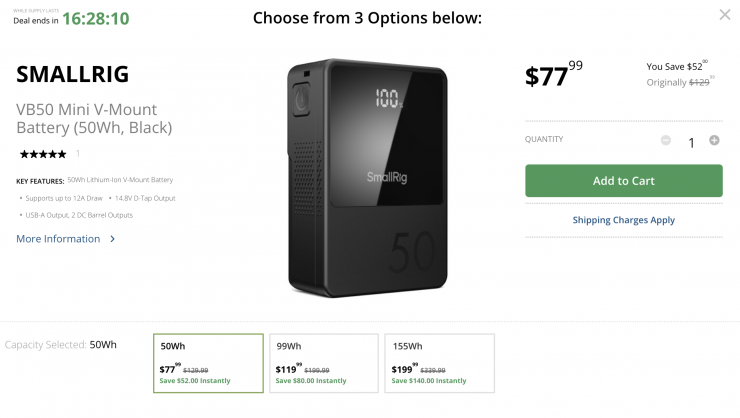The height and width of the screenshot is (418, 740).
Task: Click the $77.99 current price
Action: point(553,76)
